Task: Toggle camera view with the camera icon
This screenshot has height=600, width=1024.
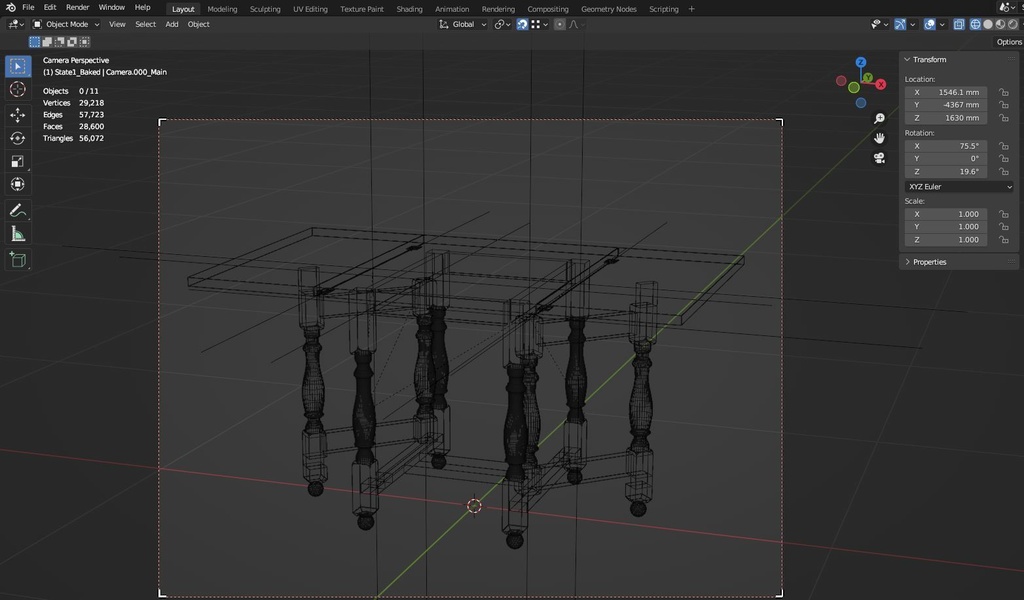Action: pos(879,158)
